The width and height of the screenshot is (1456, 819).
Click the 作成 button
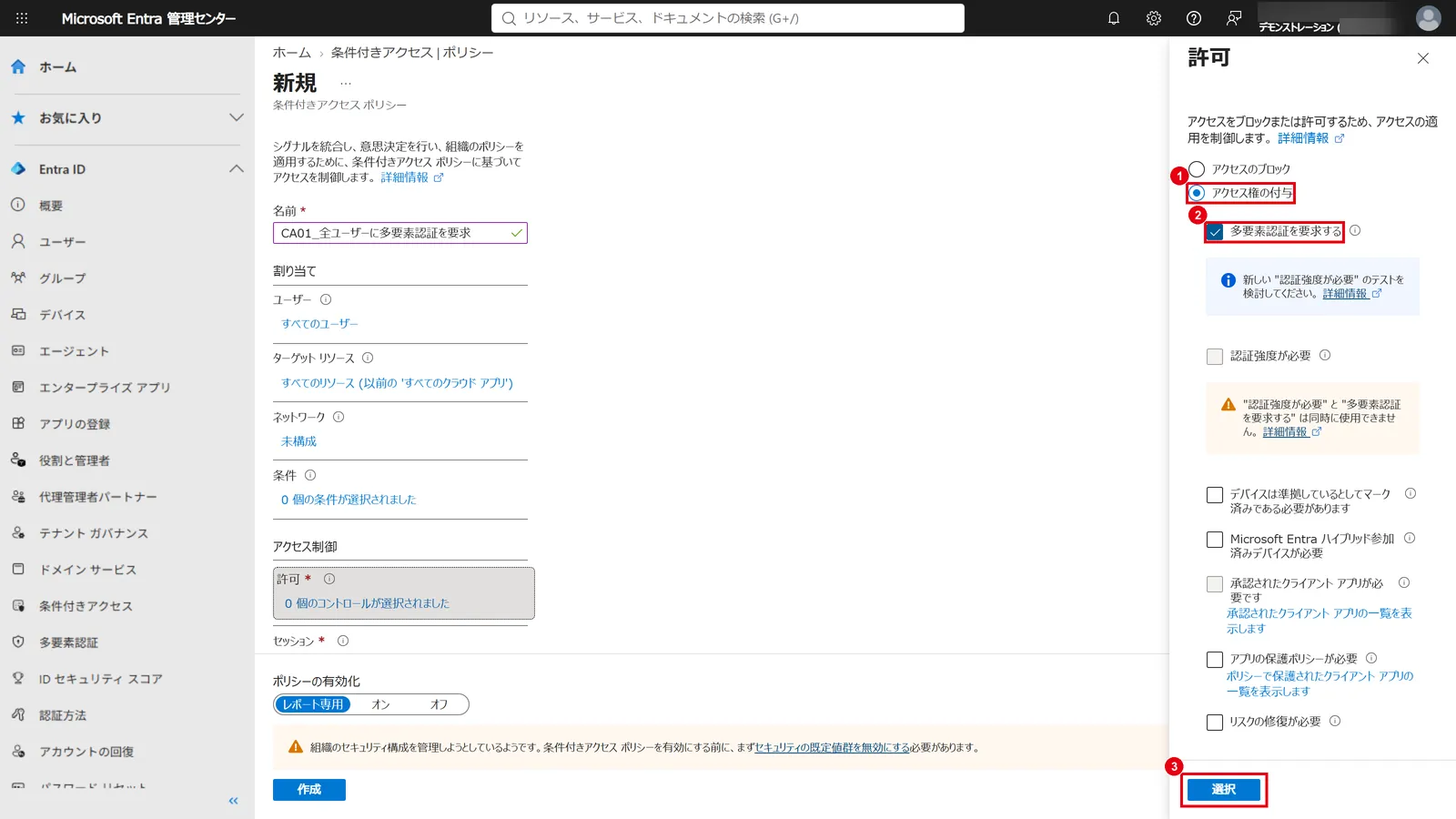309,789
